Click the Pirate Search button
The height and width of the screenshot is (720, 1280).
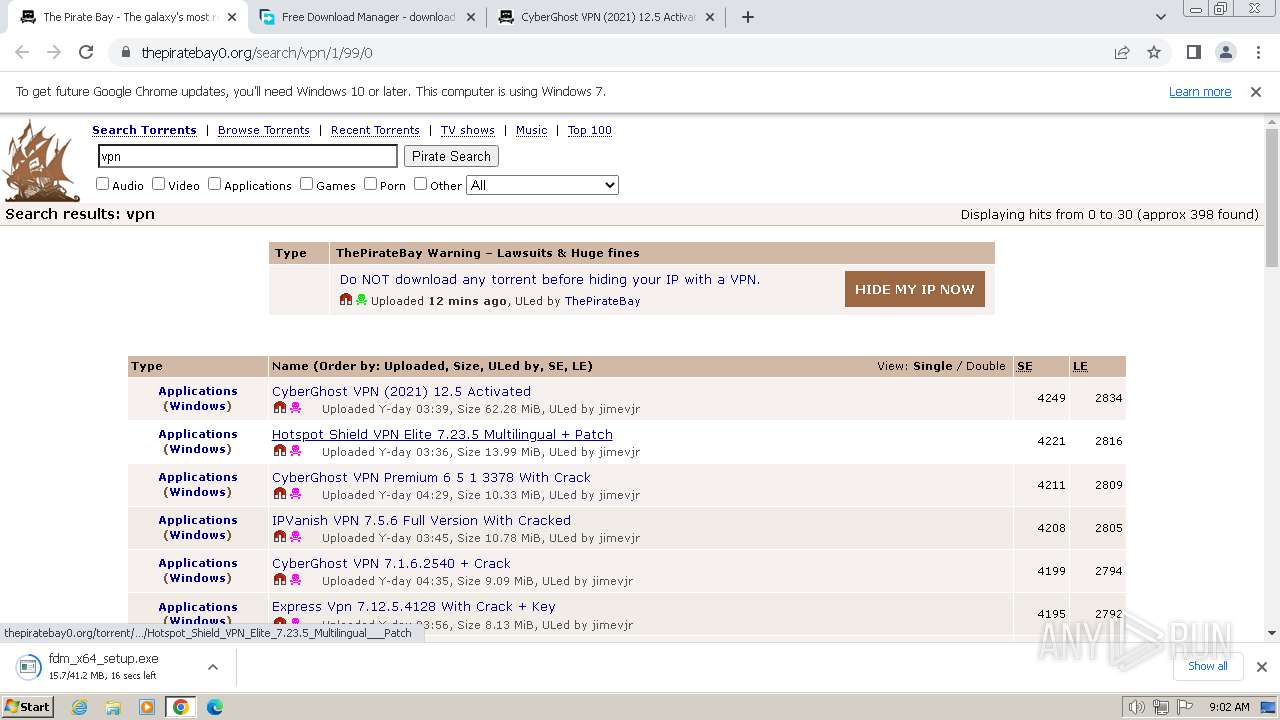[451, 156]
